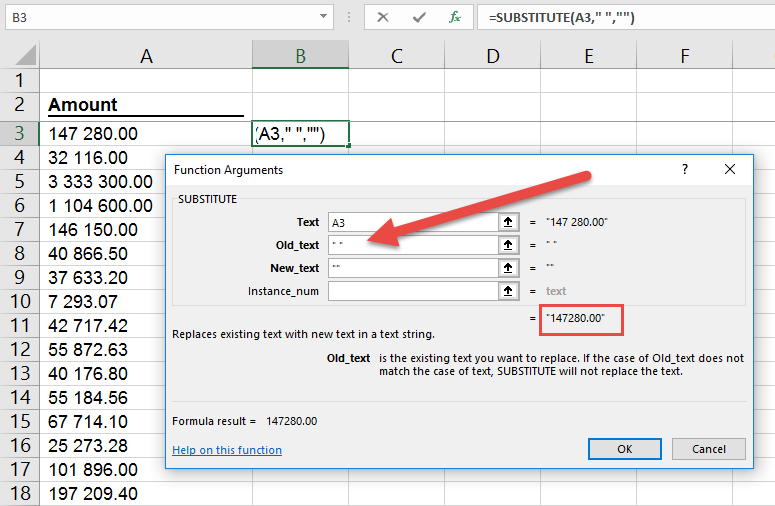Open Insert Function fx icon
This screenshot has height=506, width=775.
(x=455, y=18)
